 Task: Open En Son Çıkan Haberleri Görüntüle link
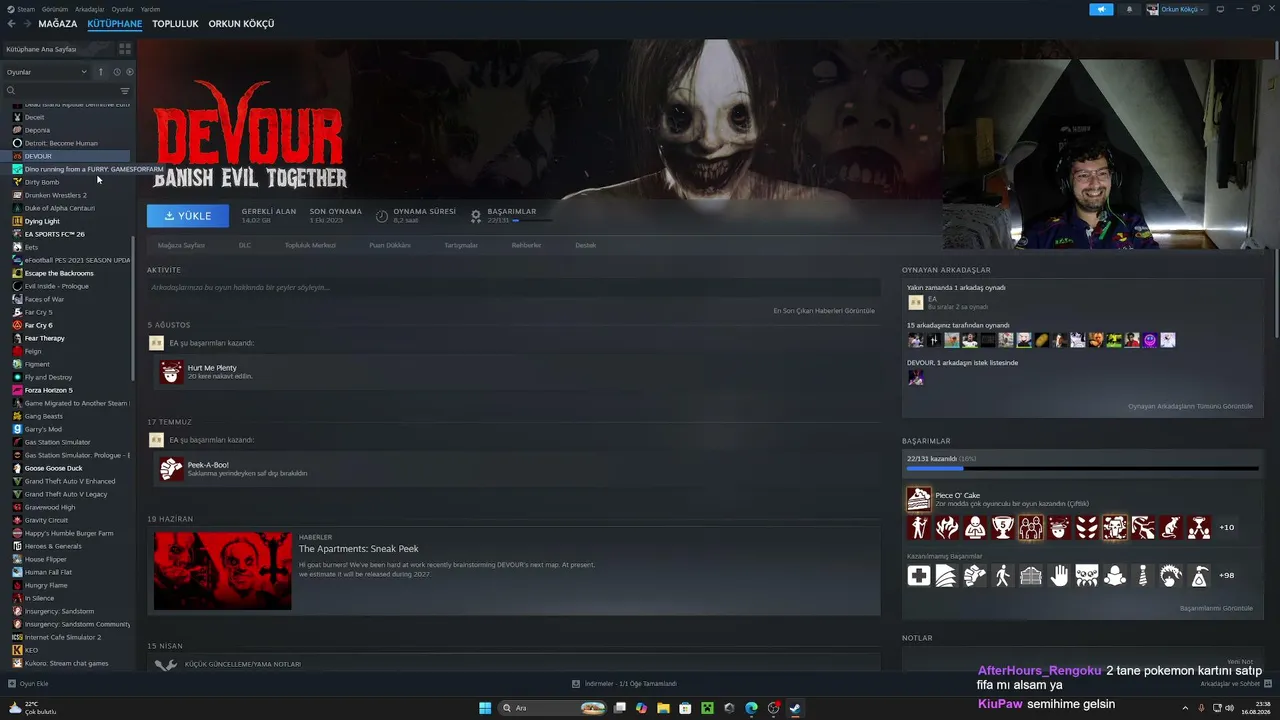pos(824,311)
